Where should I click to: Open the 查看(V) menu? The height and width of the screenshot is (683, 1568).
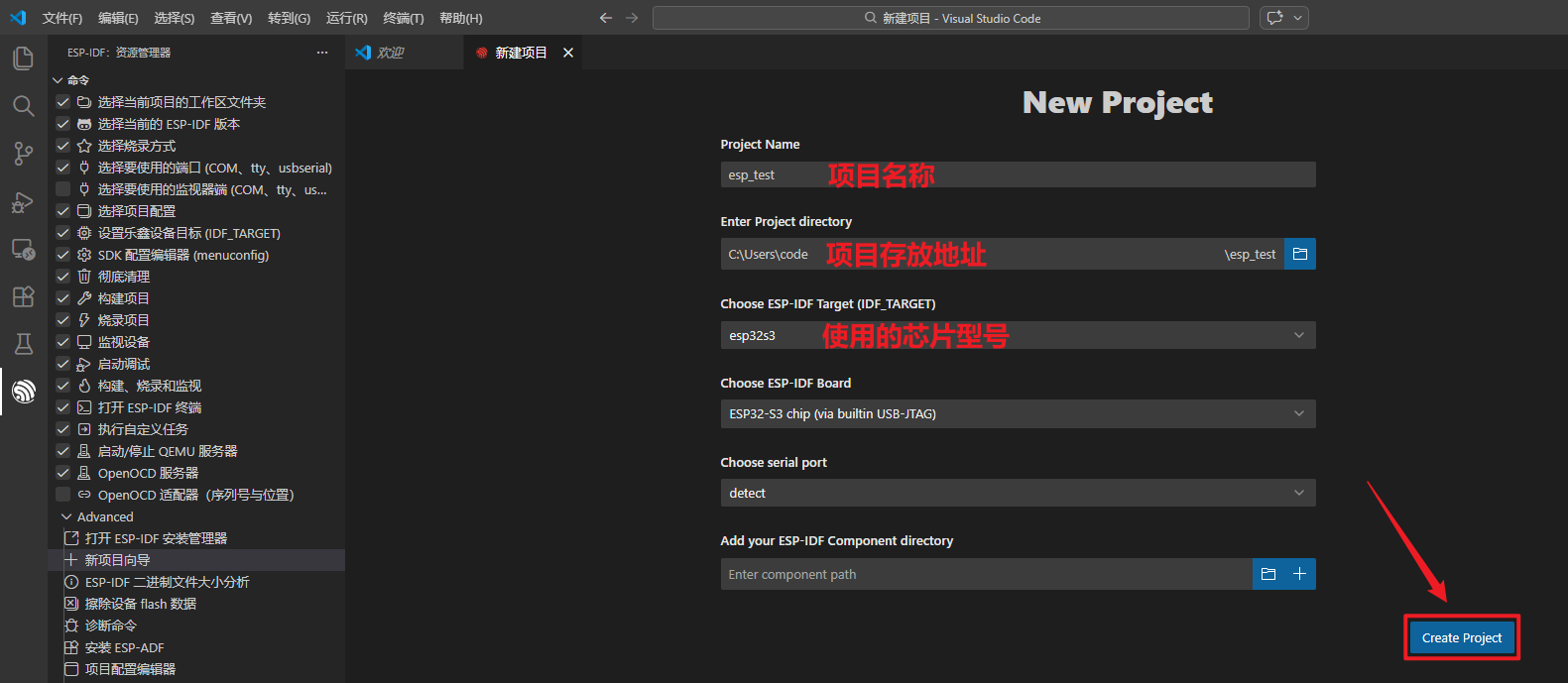[231, 18]
